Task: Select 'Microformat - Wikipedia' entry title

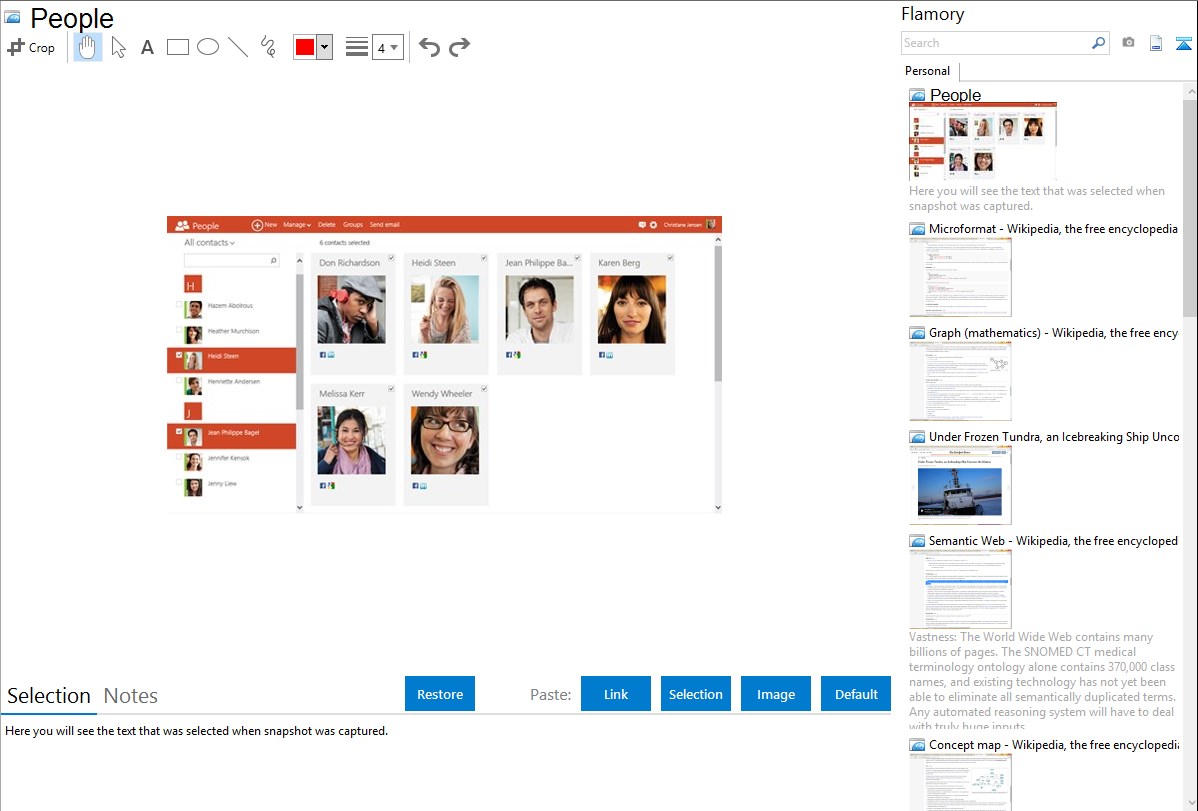Action: coord(1054,229)
